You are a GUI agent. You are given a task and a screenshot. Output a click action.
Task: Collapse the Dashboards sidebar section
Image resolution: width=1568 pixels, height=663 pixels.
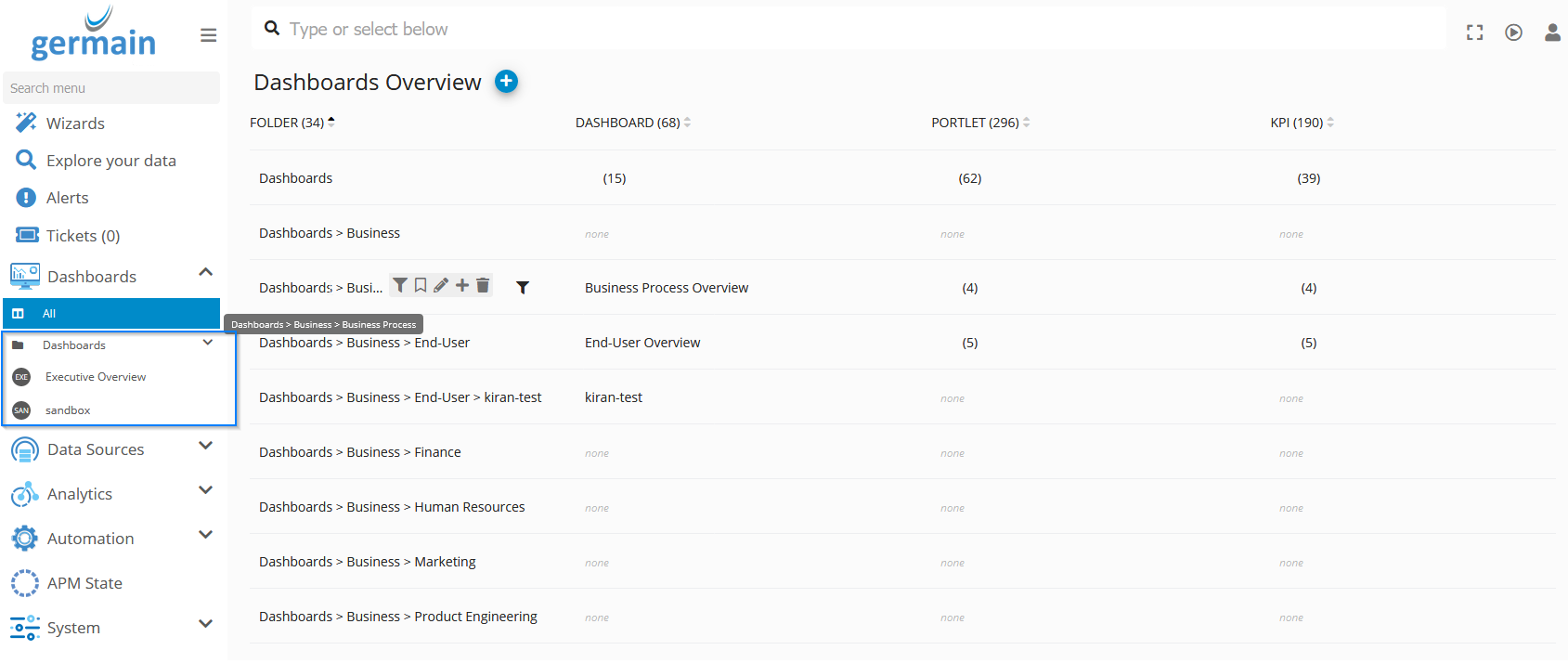coord(205,273)
